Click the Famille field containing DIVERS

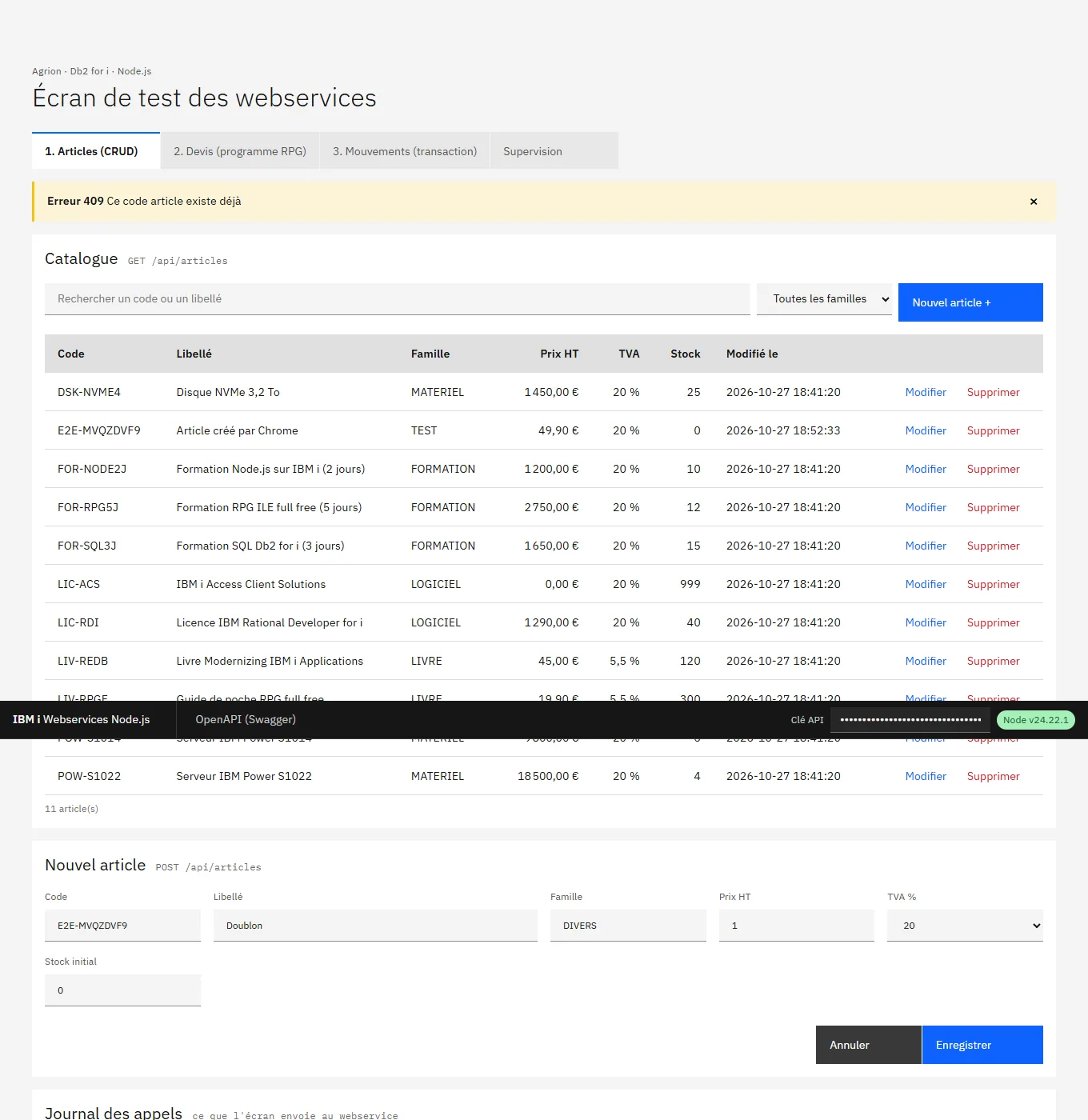click(628, 926)
